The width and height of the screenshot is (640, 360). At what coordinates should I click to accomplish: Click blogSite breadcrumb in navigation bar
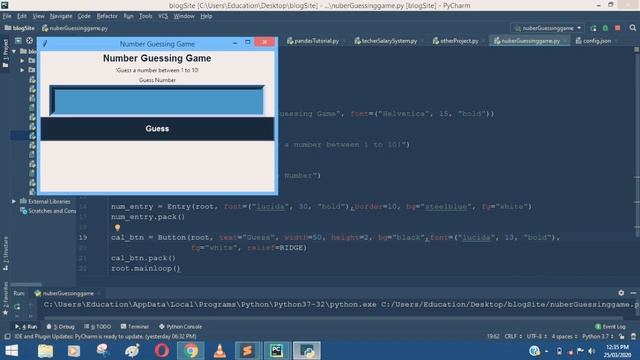pyautogui.click(x=20, y=28)
